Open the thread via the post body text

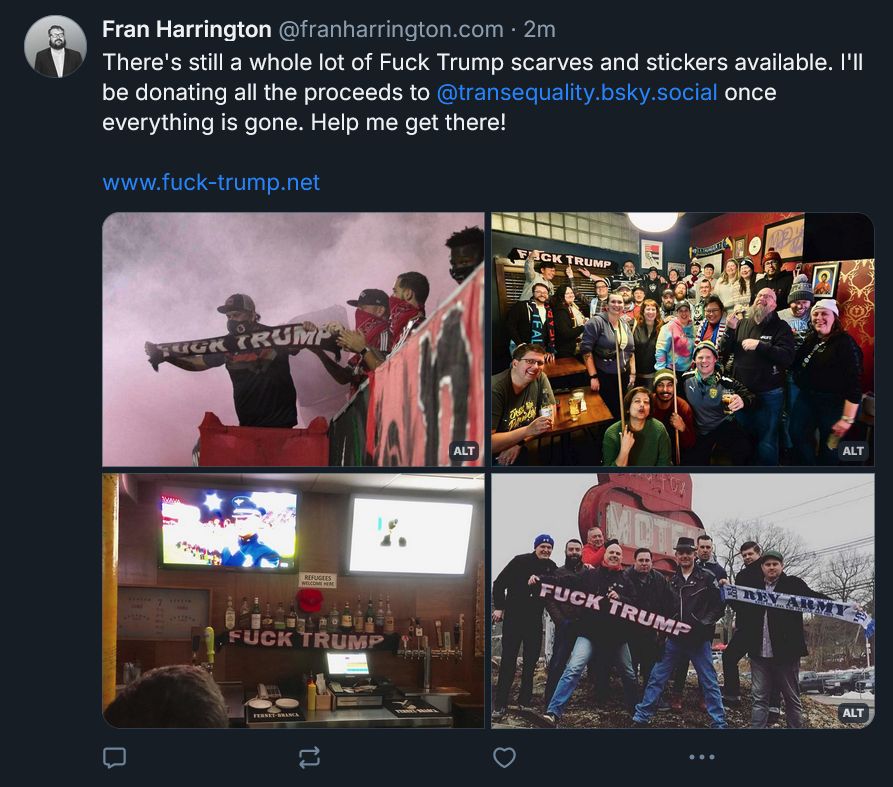tap(482, 92)
